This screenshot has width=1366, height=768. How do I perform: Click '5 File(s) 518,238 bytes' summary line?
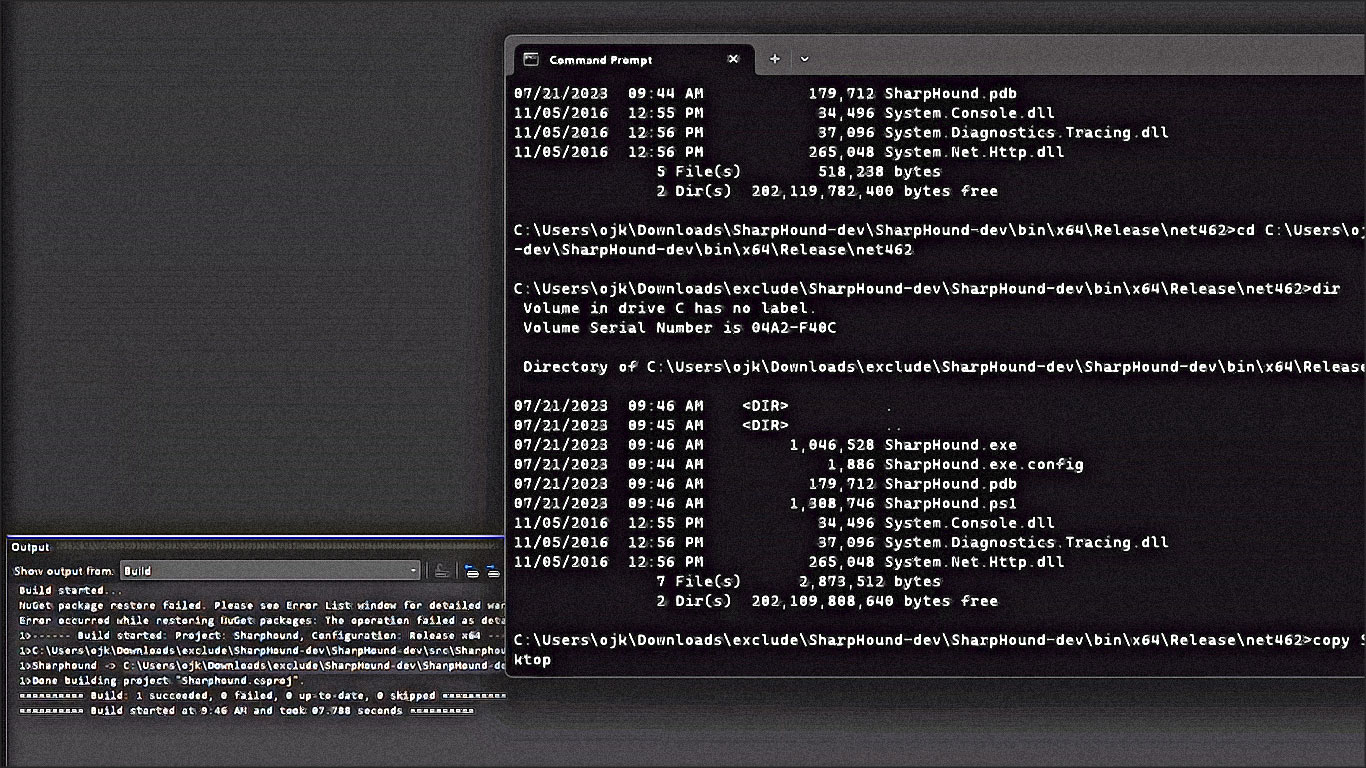[x=798, y=171]
